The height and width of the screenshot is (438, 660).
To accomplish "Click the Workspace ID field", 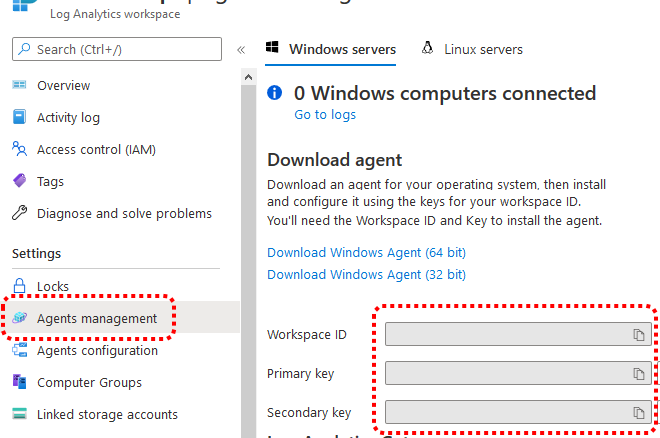I will 519,334.
